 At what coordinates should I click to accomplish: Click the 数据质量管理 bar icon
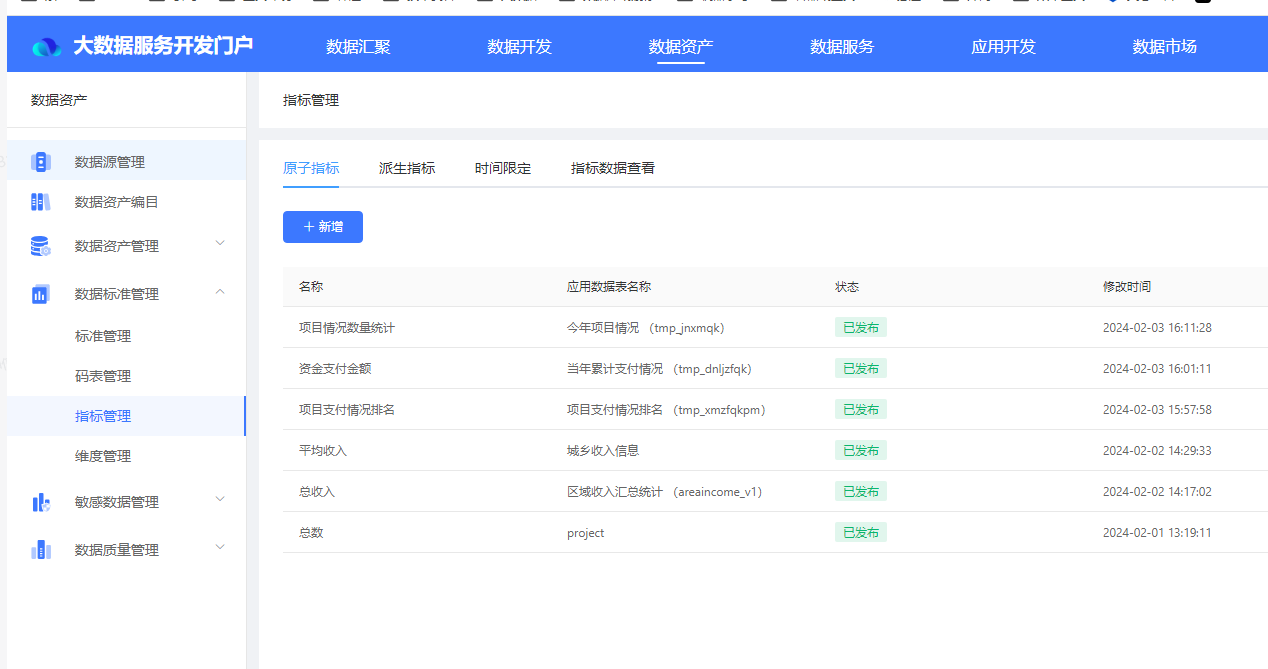tap(40, 550)
